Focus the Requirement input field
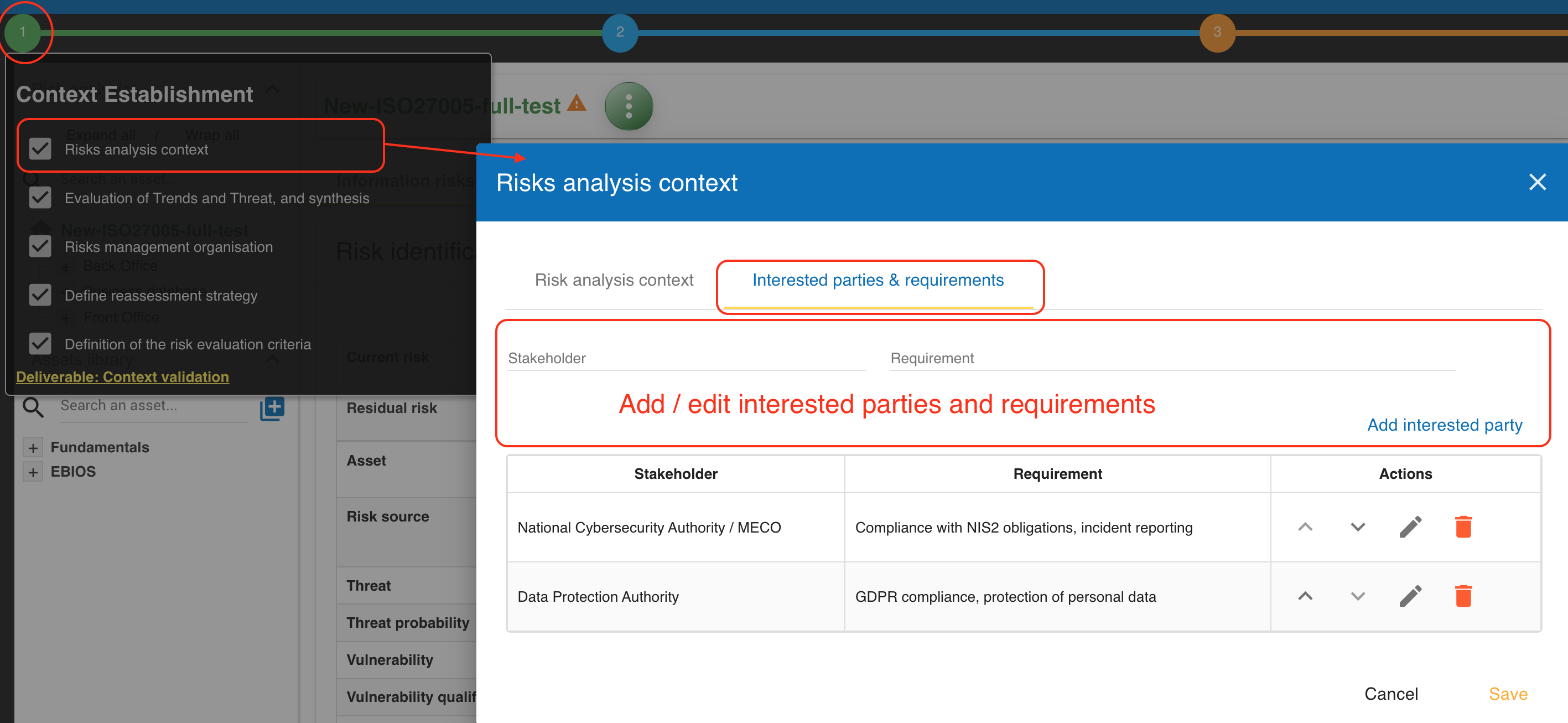Viewport: 1568px width, 723px height. coord(1172,358)
